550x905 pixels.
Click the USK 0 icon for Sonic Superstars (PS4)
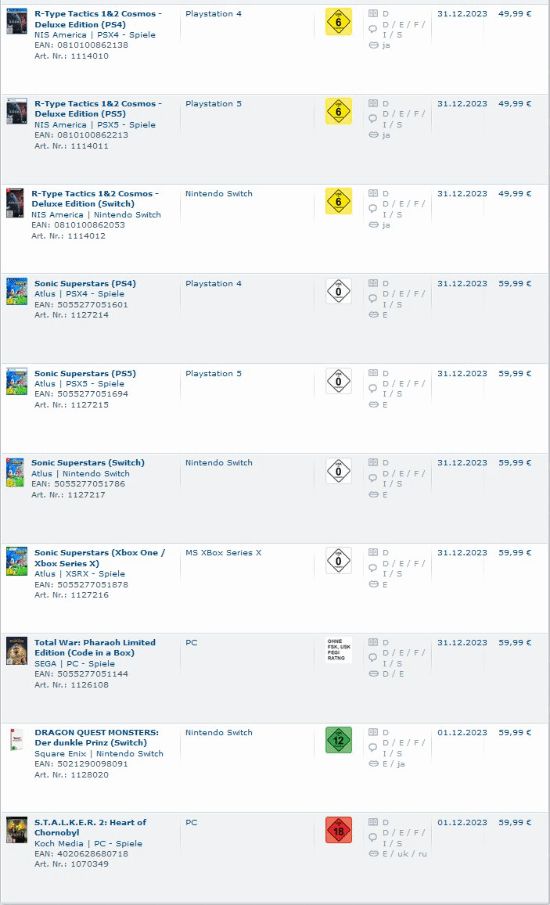338,291
